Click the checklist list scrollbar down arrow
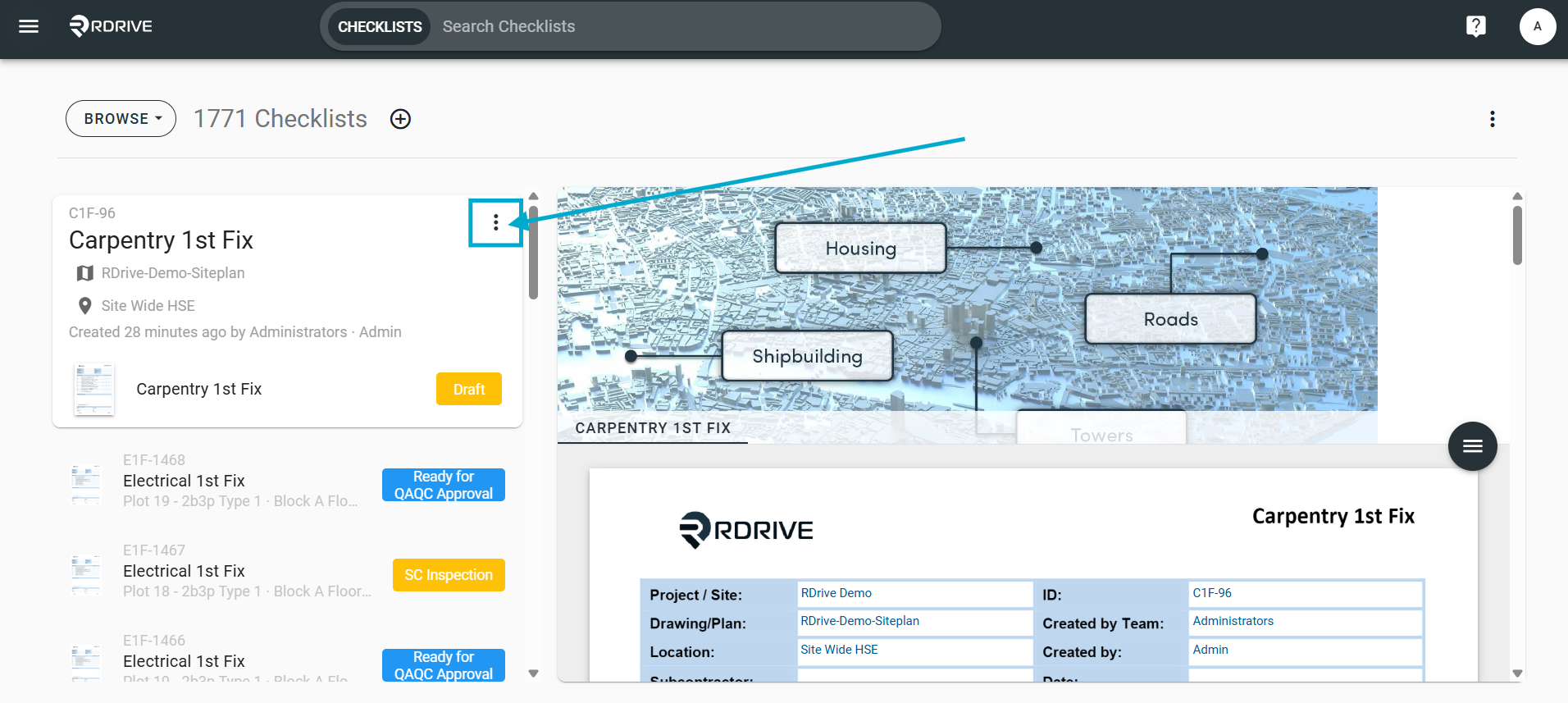The height and width of the screenshot is (703, 1568). tap(533, 673)
